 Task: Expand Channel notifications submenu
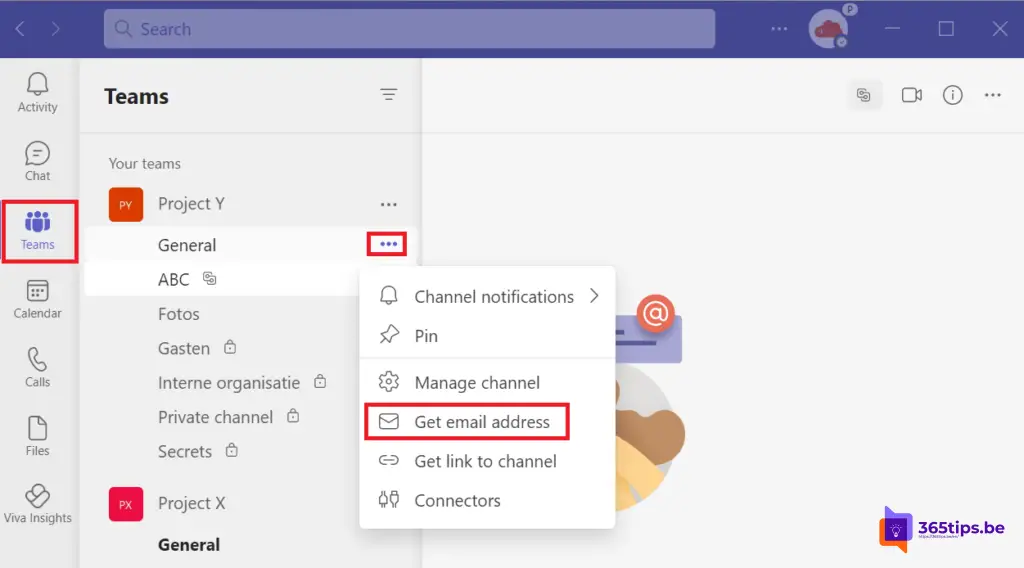[487, 296]
